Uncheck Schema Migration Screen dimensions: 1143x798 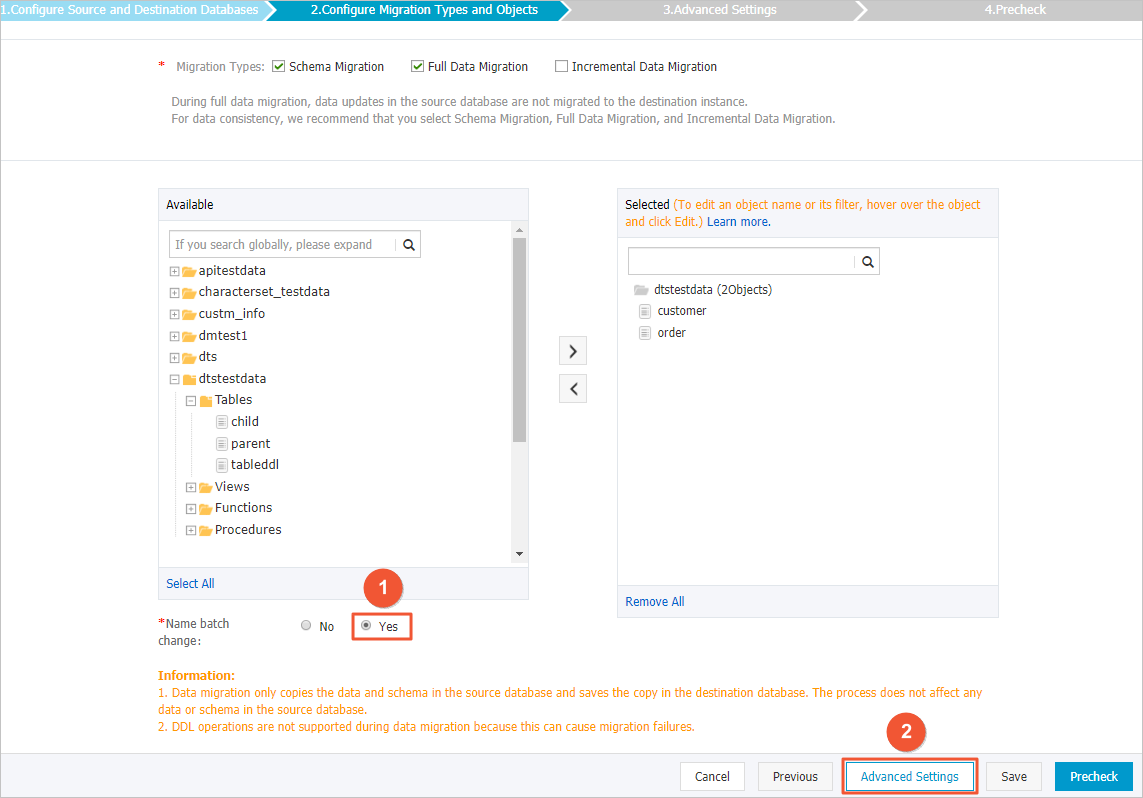(x=276, y=66)
